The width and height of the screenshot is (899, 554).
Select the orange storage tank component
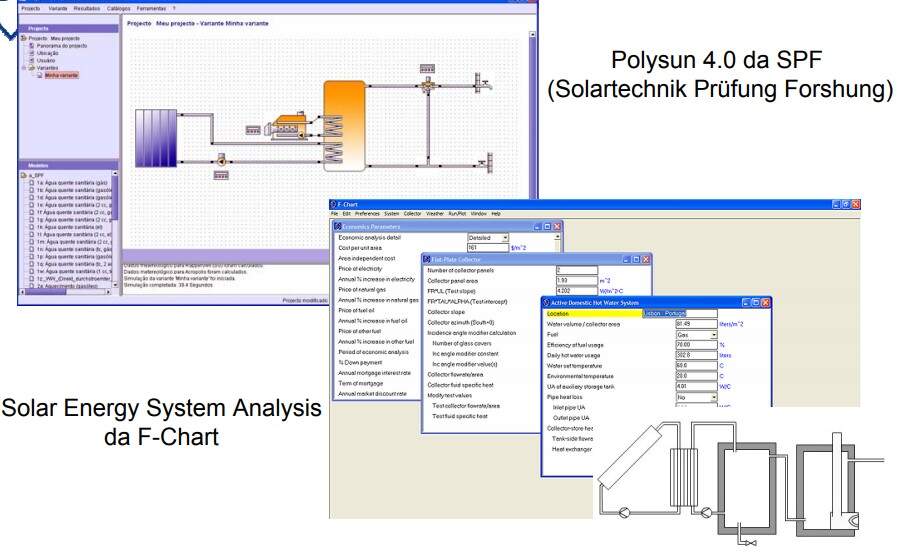tap(345, 125)
